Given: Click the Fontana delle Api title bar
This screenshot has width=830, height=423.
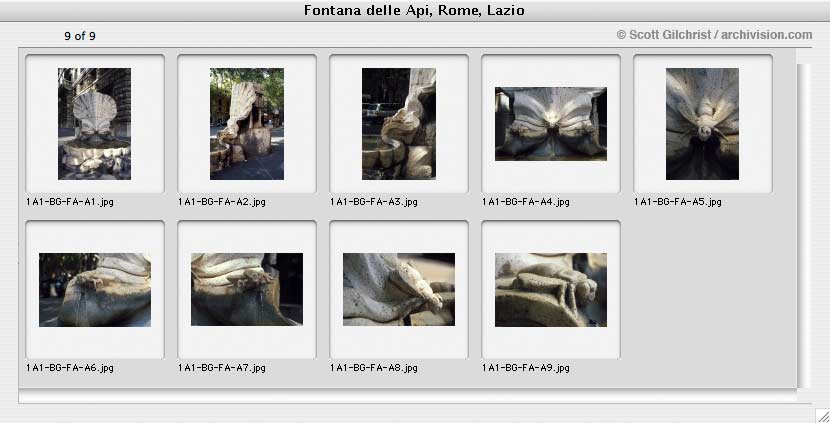Looking at the screenshot, I should coord(414,11).
